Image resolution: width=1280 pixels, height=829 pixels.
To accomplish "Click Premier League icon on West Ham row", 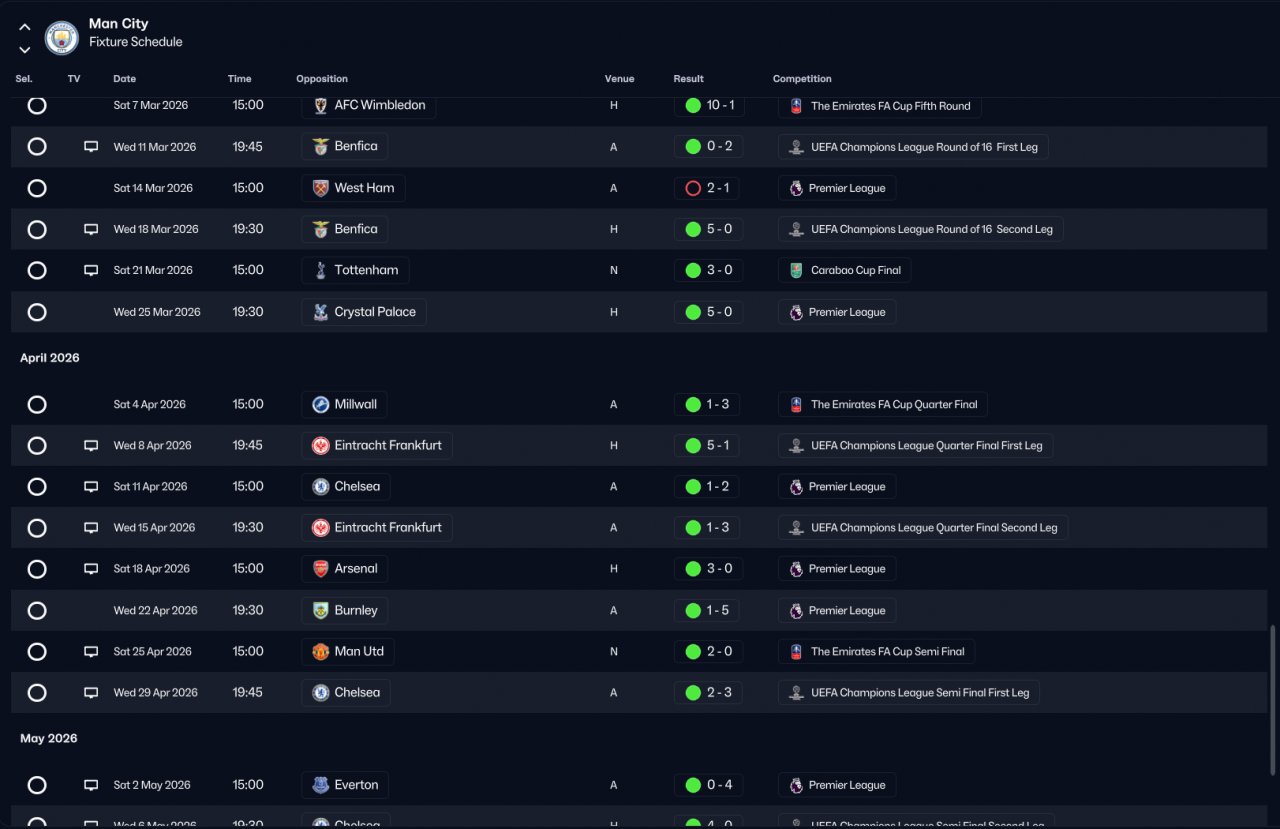I will pyautogui.click(x=796, y=188).
